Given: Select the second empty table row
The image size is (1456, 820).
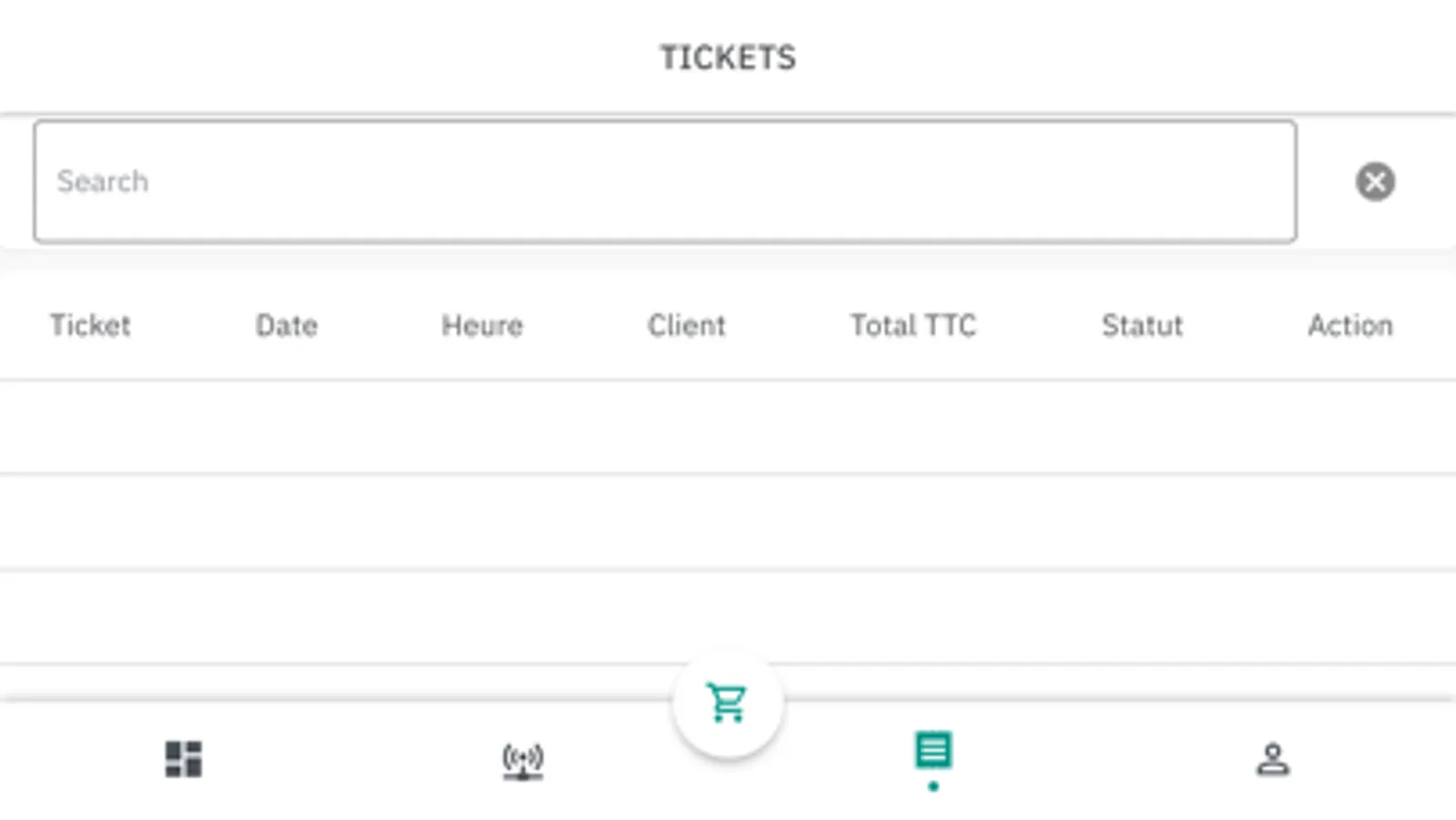Looking at the screenshot, I should click(x=728, y=521).
